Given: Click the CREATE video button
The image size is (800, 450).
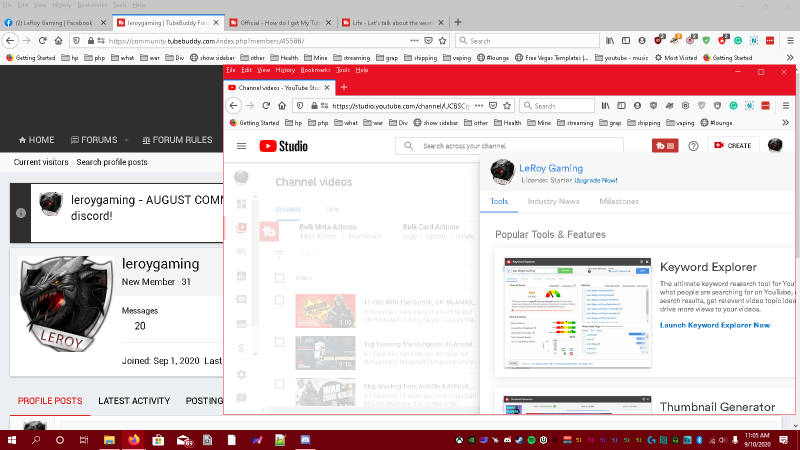Looking at the screenshot, I should [x=730, y=146].
